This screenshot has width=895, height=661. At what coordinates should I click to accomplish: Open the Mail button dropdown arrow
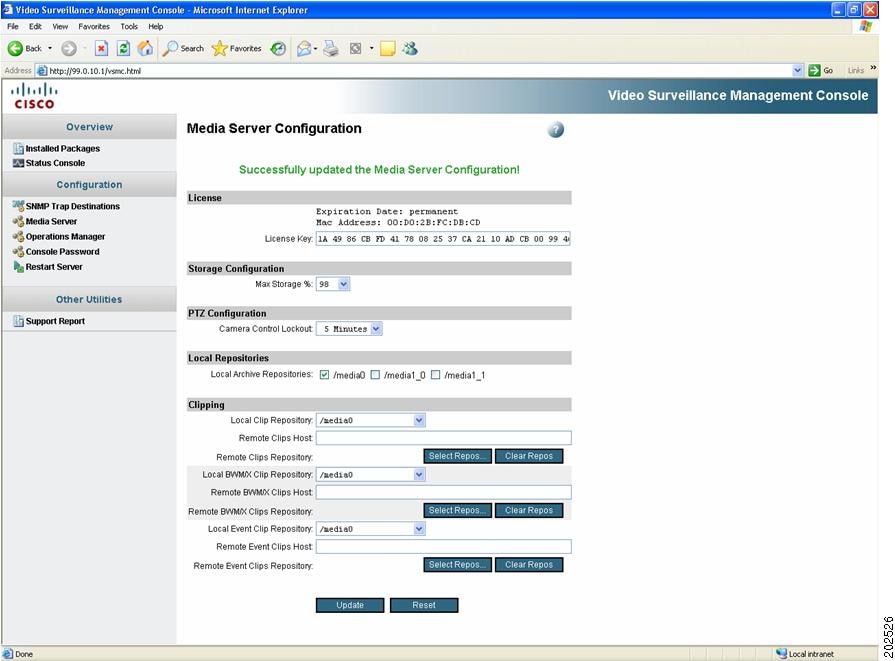point(315,49)
